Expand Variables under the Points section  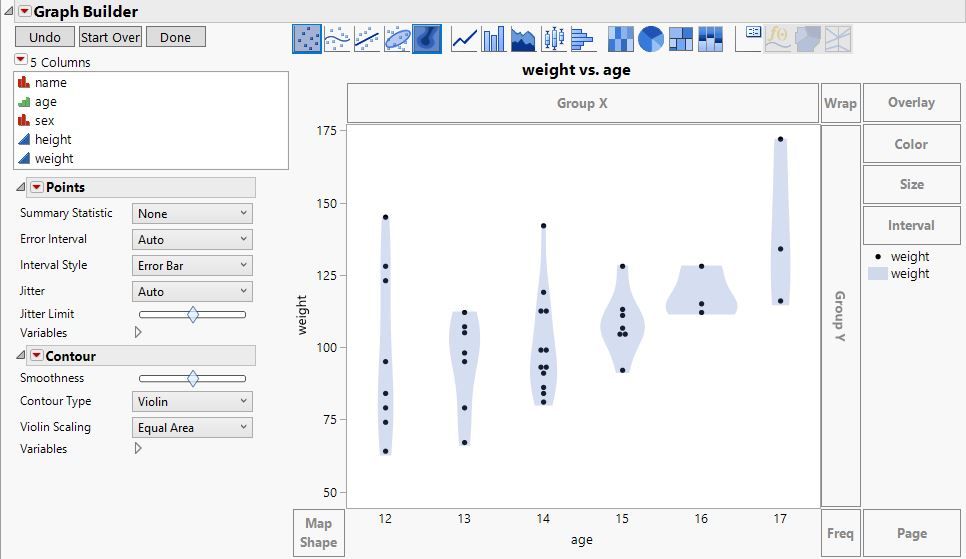(x=138, y=332)
